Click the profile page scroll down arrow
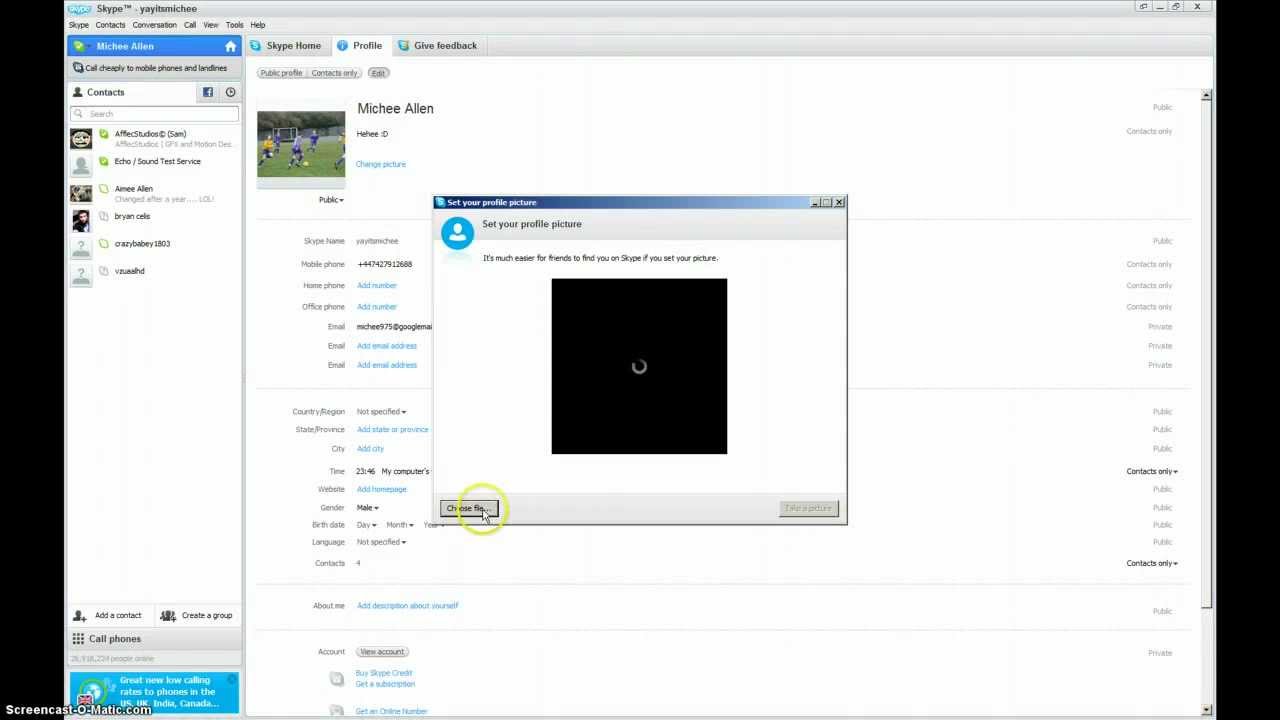The image size is (1280, 720). (1207, 710)
